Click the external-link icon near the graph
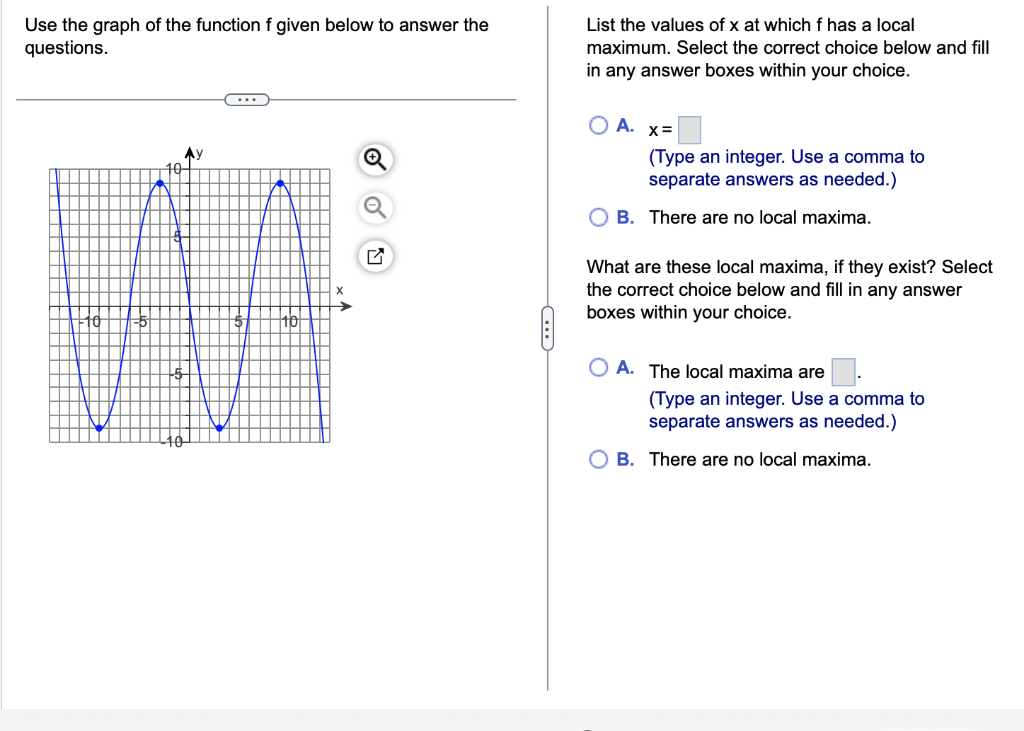This screenshot has height=731, width=1024. (375, 256)
